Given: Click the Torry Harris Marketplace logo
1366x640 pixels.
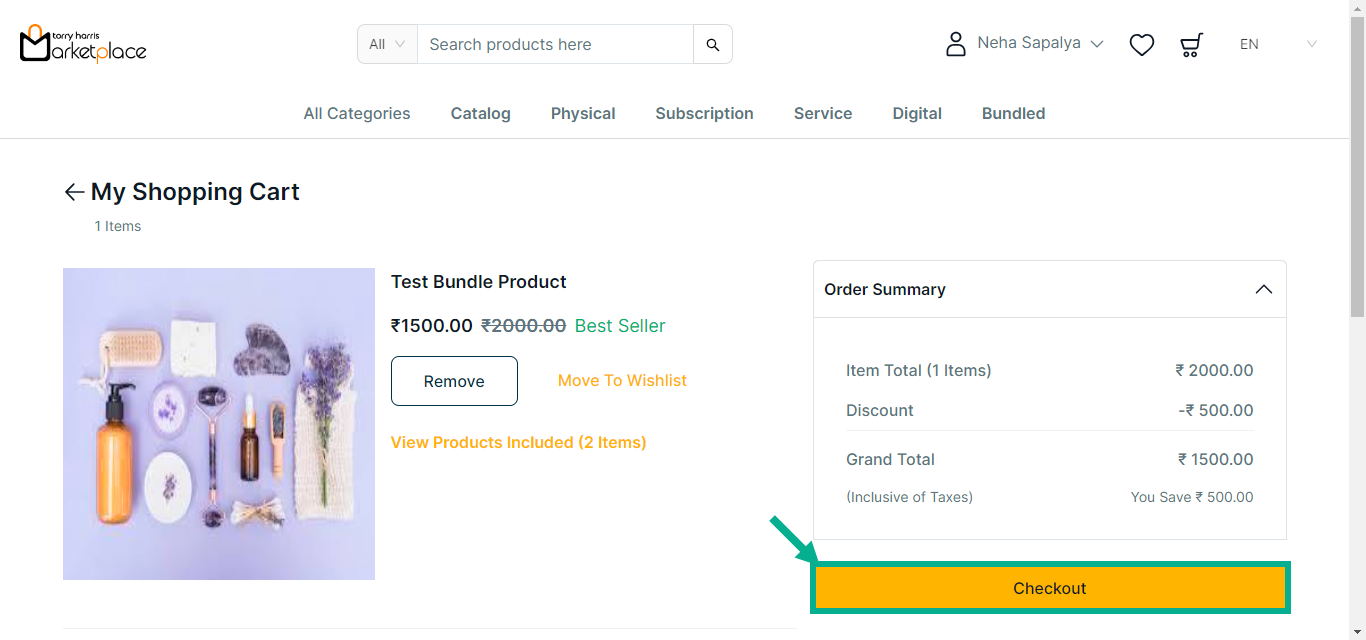Looking at the screenshot, I should 83,44.
